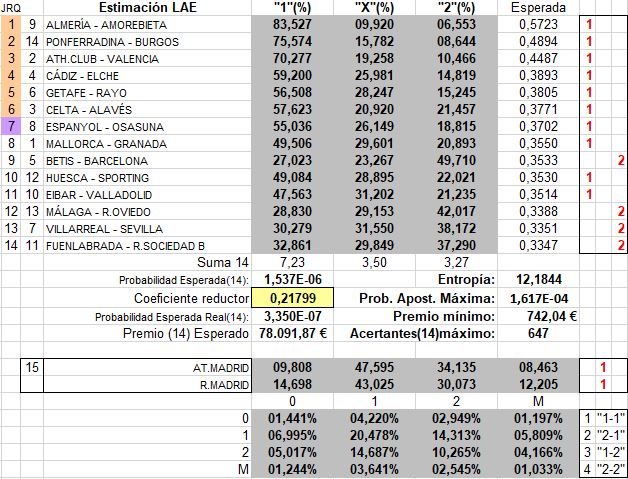Click the GETAFE - RAYO cell

coord(147,93)
